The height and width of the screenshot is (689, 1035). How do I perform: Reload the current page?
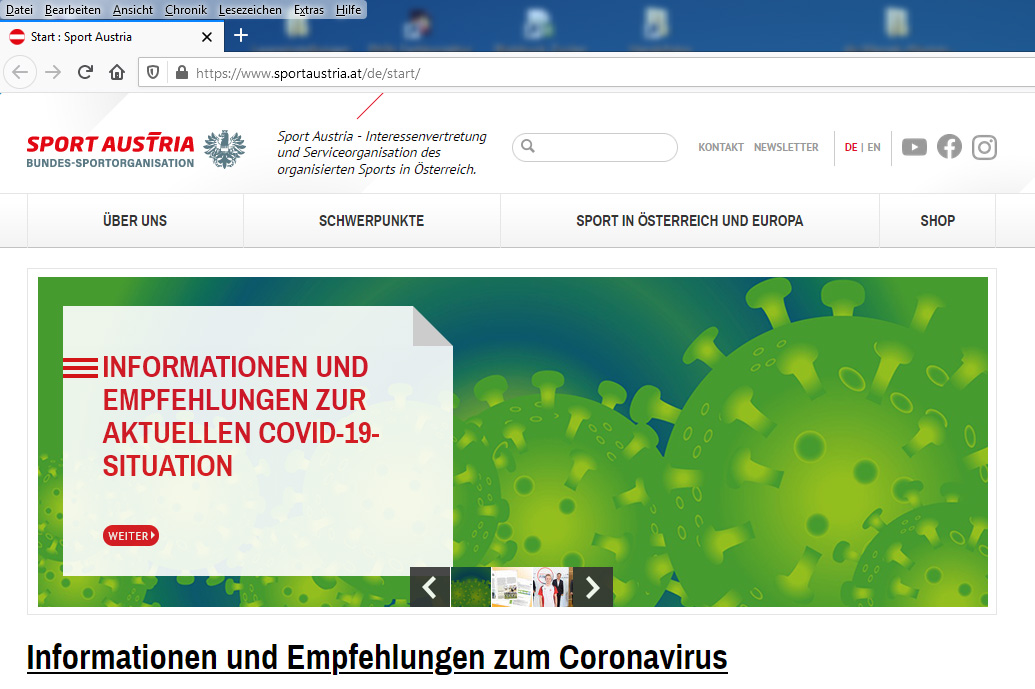(85, 73)
